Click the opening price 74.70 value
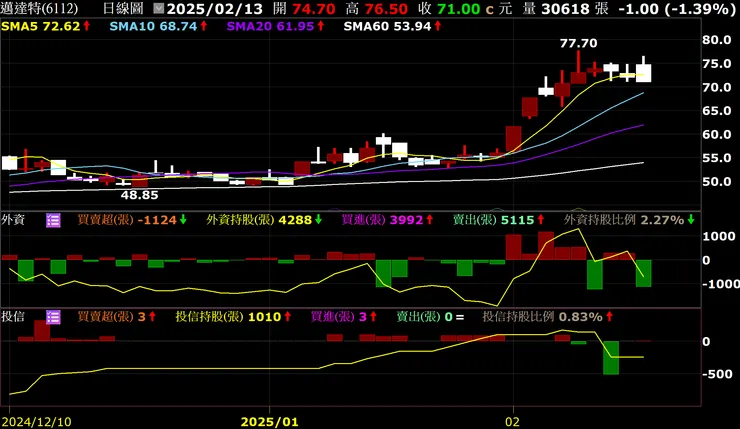740x429 pixels. 313,8
